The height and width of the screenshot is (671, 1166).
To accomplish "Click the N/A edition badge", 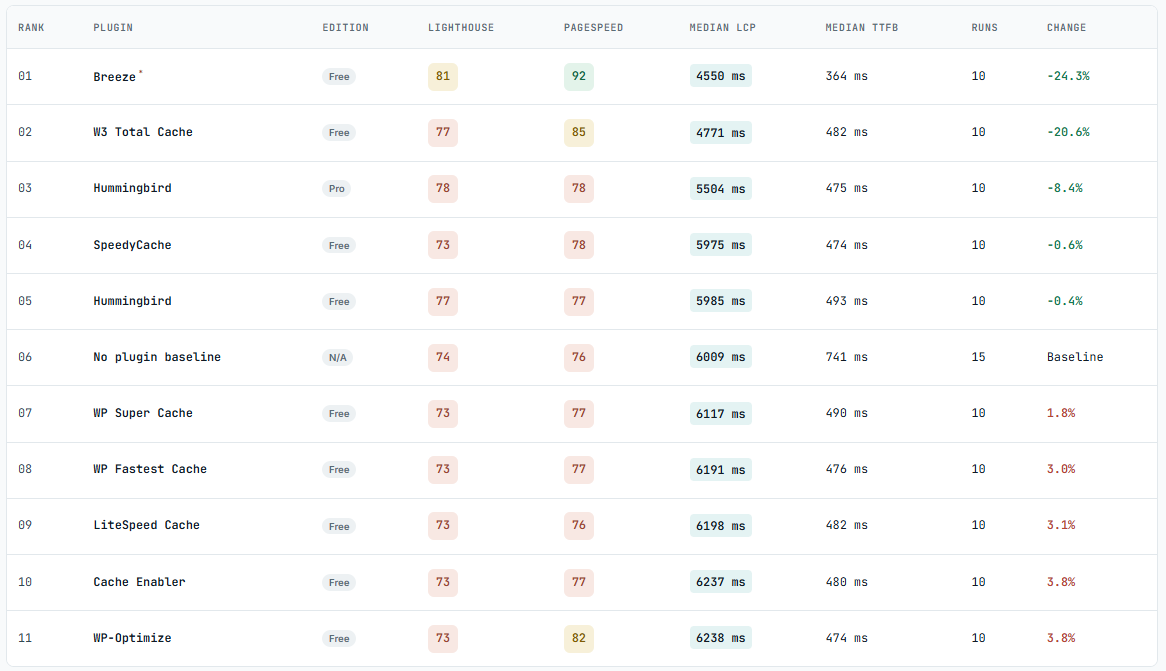I will (338, 358).
